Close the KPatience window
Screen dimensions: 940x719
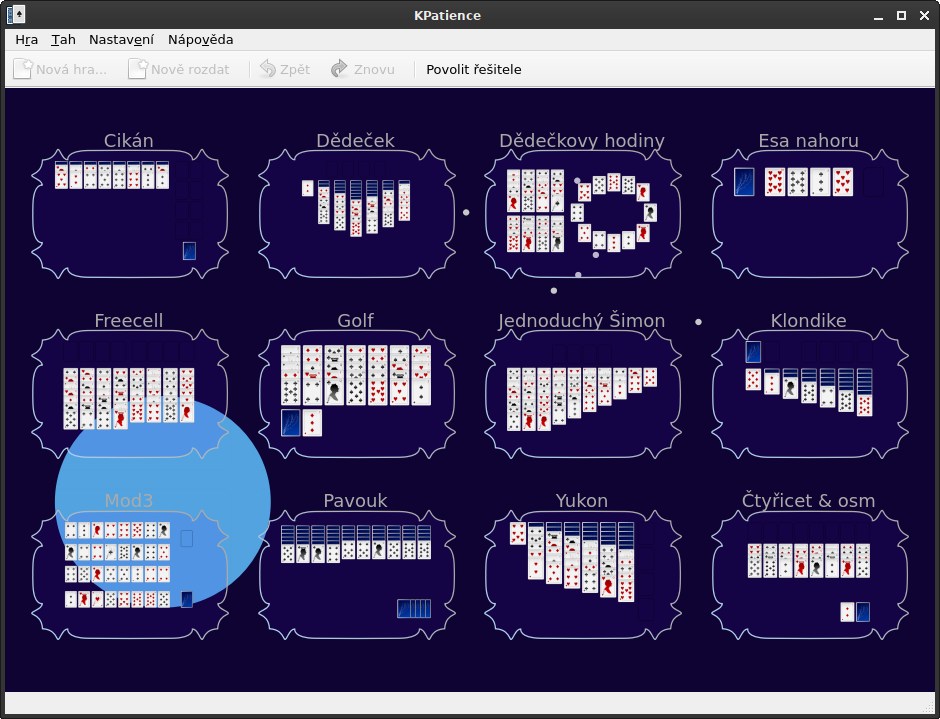pos(924,16)
